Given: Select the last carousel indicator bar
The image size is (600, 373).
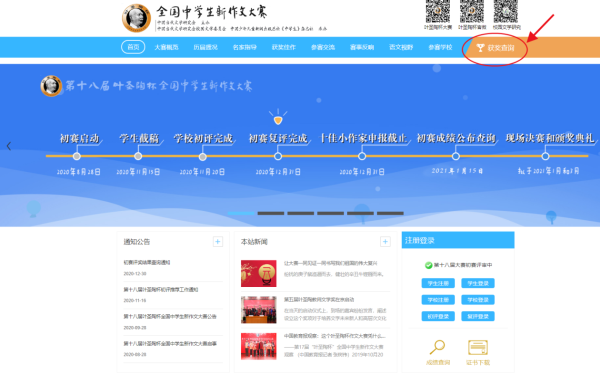Looking at the screenshot, I should (390, 213).
